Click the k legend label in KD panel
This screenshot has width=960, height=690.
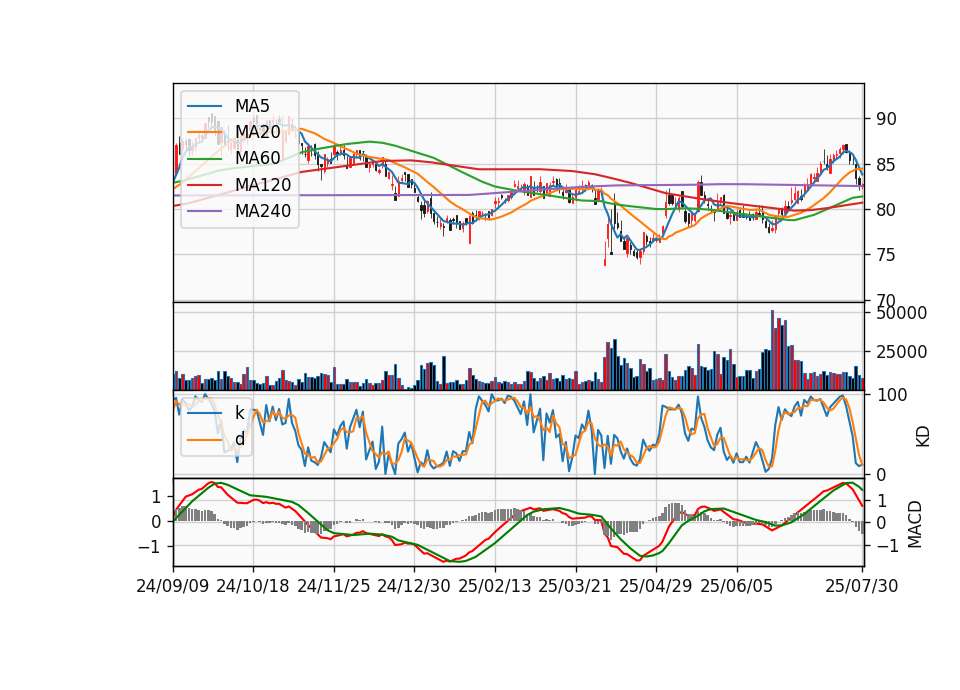239,413
